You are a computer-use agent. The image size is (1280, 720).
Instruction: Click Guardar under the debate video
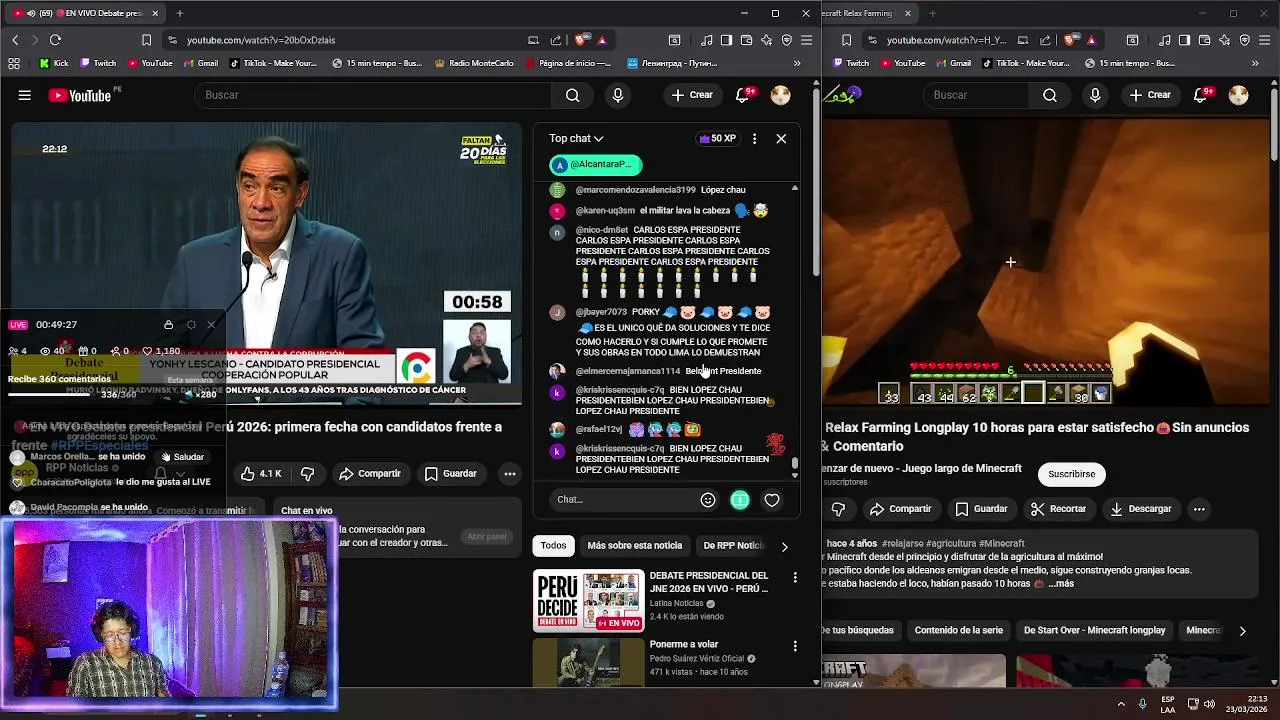451,474
